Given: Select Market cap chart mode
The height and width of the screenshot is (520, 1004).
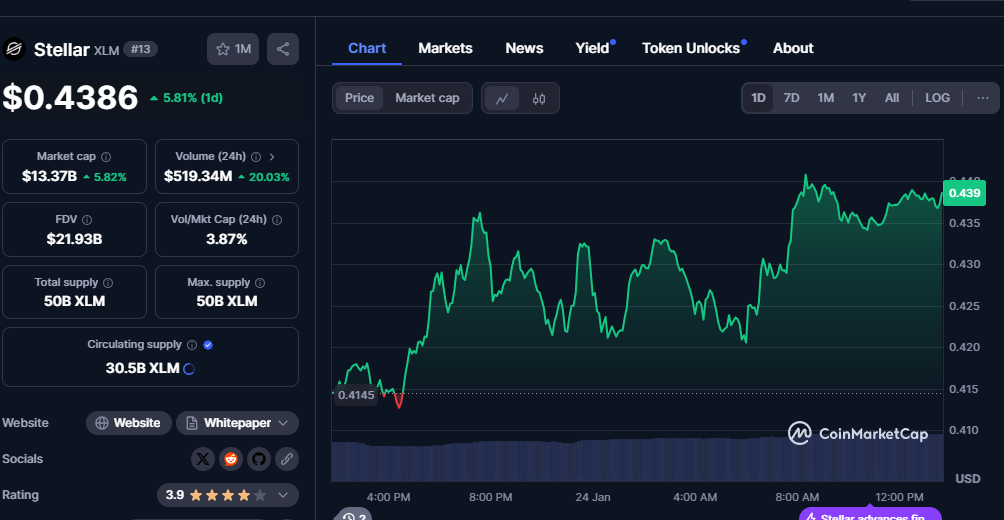Looking at the screenshot, I should (x=427, y=98).
